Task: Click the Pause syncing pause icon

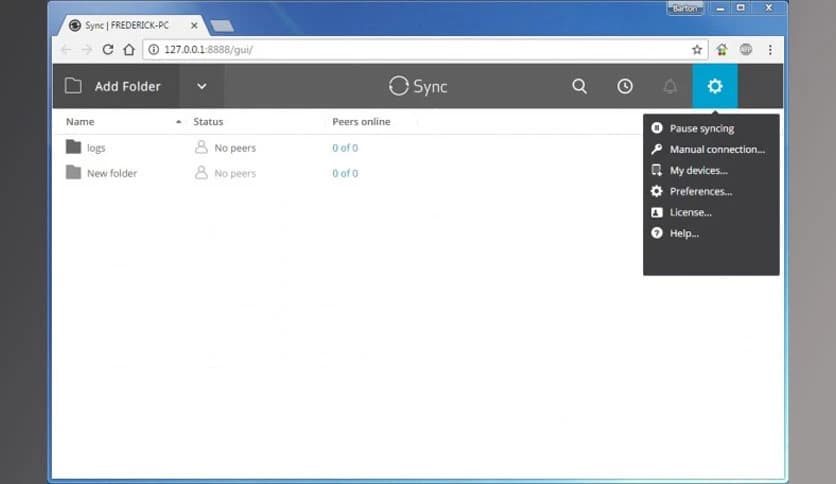Action: 657,128
